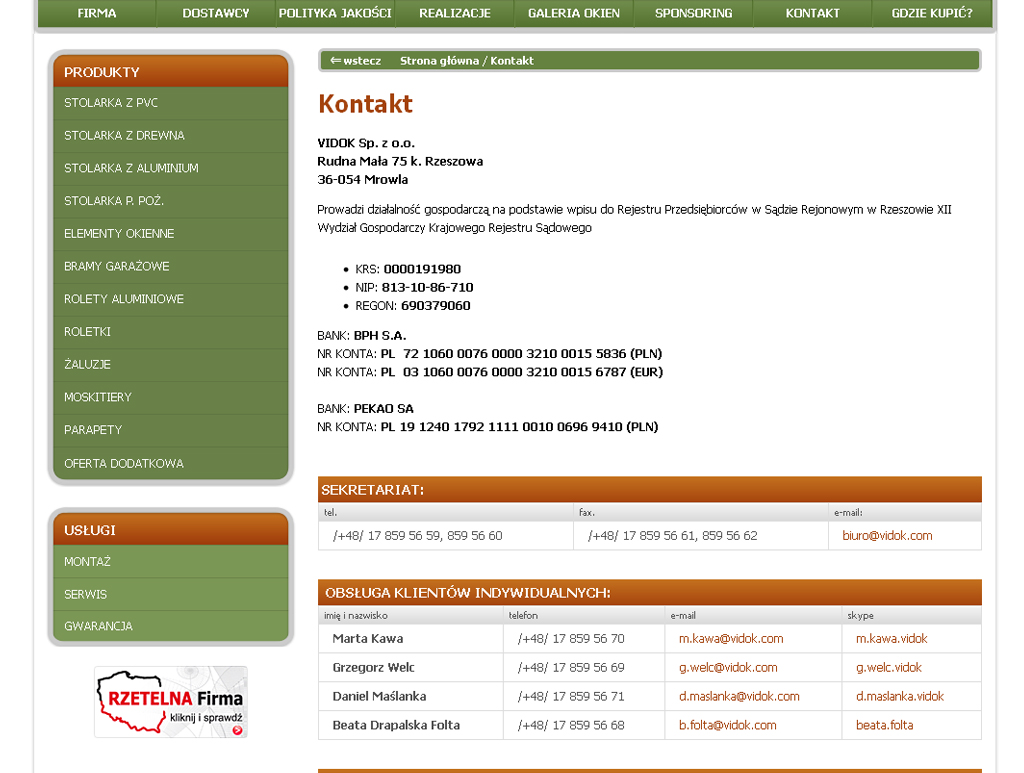This screenshot has height=773, width=1024.
Task: Go back using the wstecz arrow link
Action: [x=356, y=61]
